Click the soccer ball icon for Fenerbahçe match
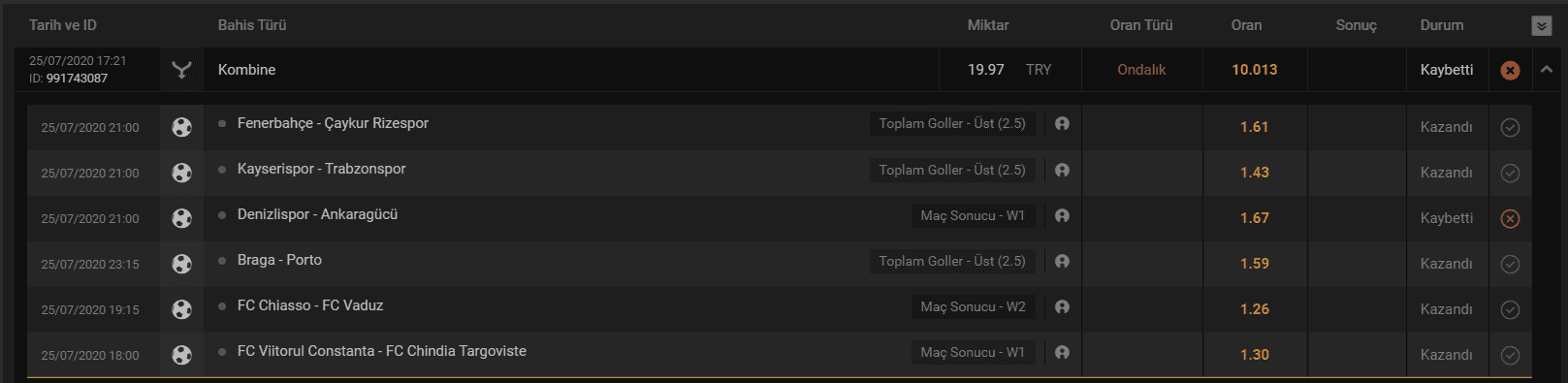The image size is (1568, 383). point(181,127)
